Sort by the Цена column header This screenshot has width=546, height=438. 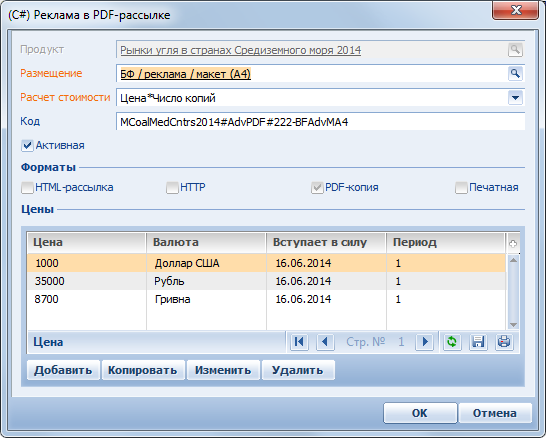[x=86, y=242]
